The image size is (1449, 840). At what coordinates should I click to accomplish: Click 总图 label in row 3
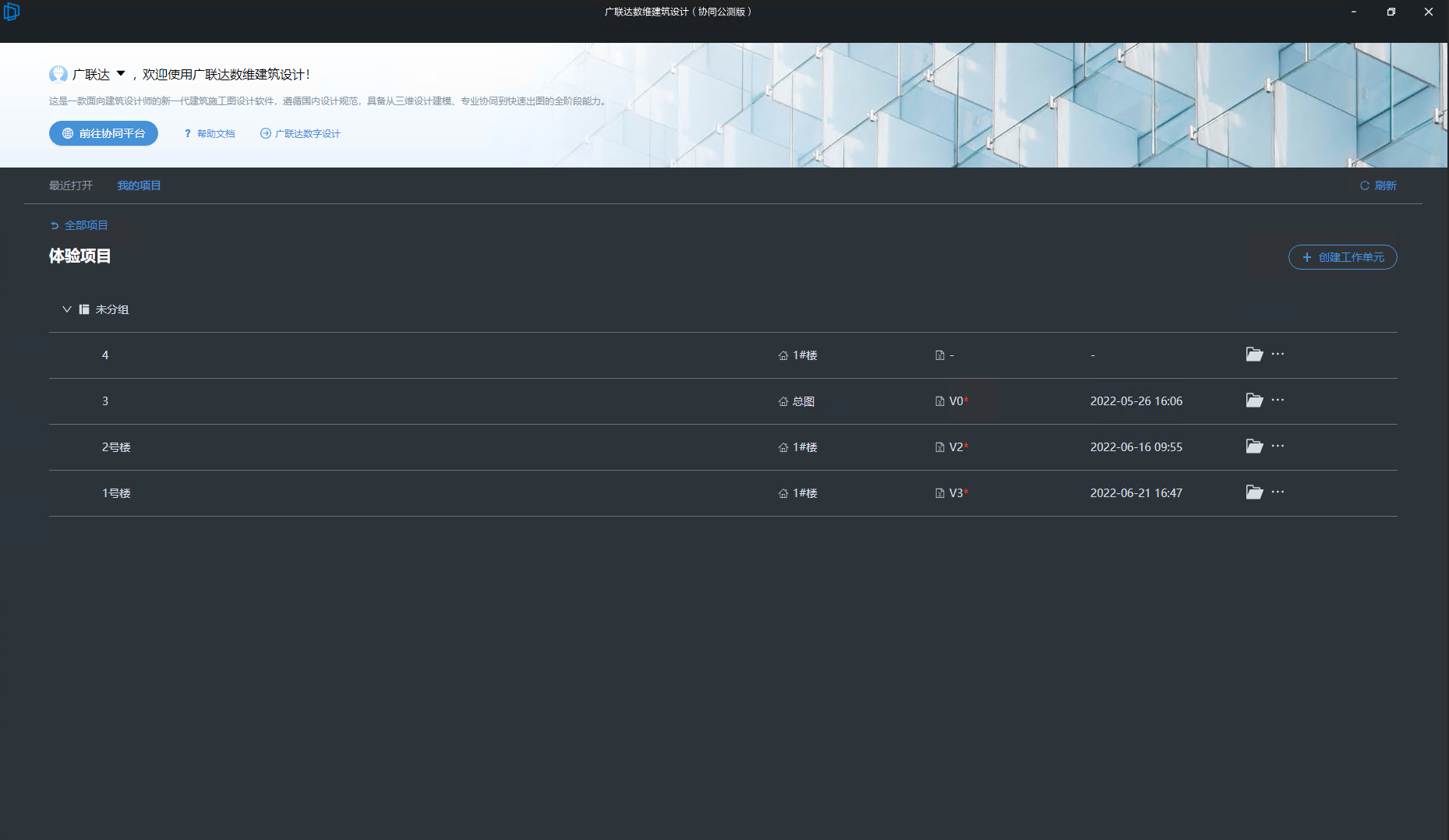804,401
